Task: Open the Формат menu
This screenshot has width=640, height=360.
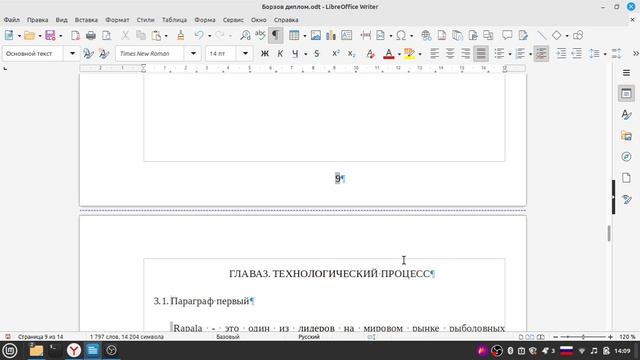Action: 117,20
